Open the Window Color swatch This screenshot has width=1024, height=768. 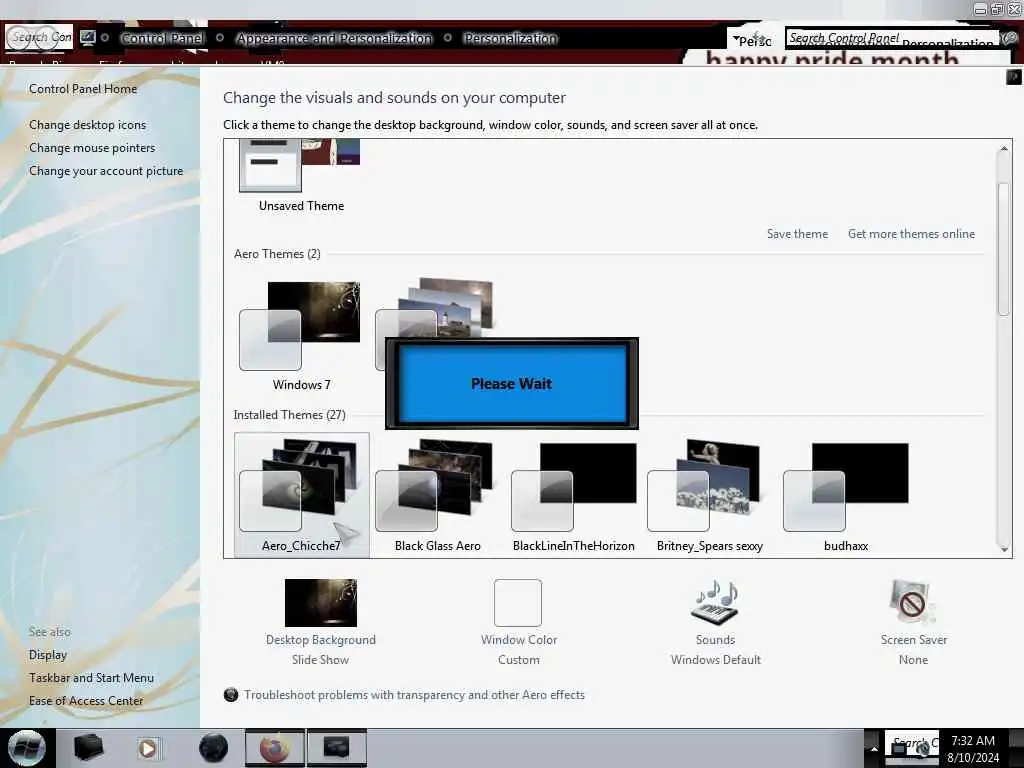(x=518, y=602)
